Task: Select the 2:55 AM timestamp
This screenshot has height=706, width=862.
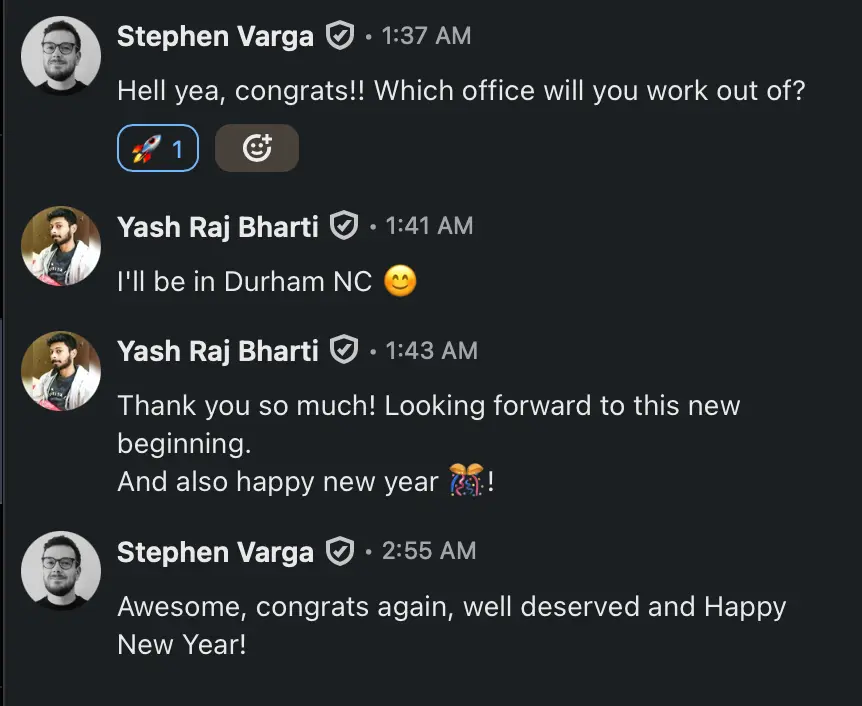Action: 428,551
